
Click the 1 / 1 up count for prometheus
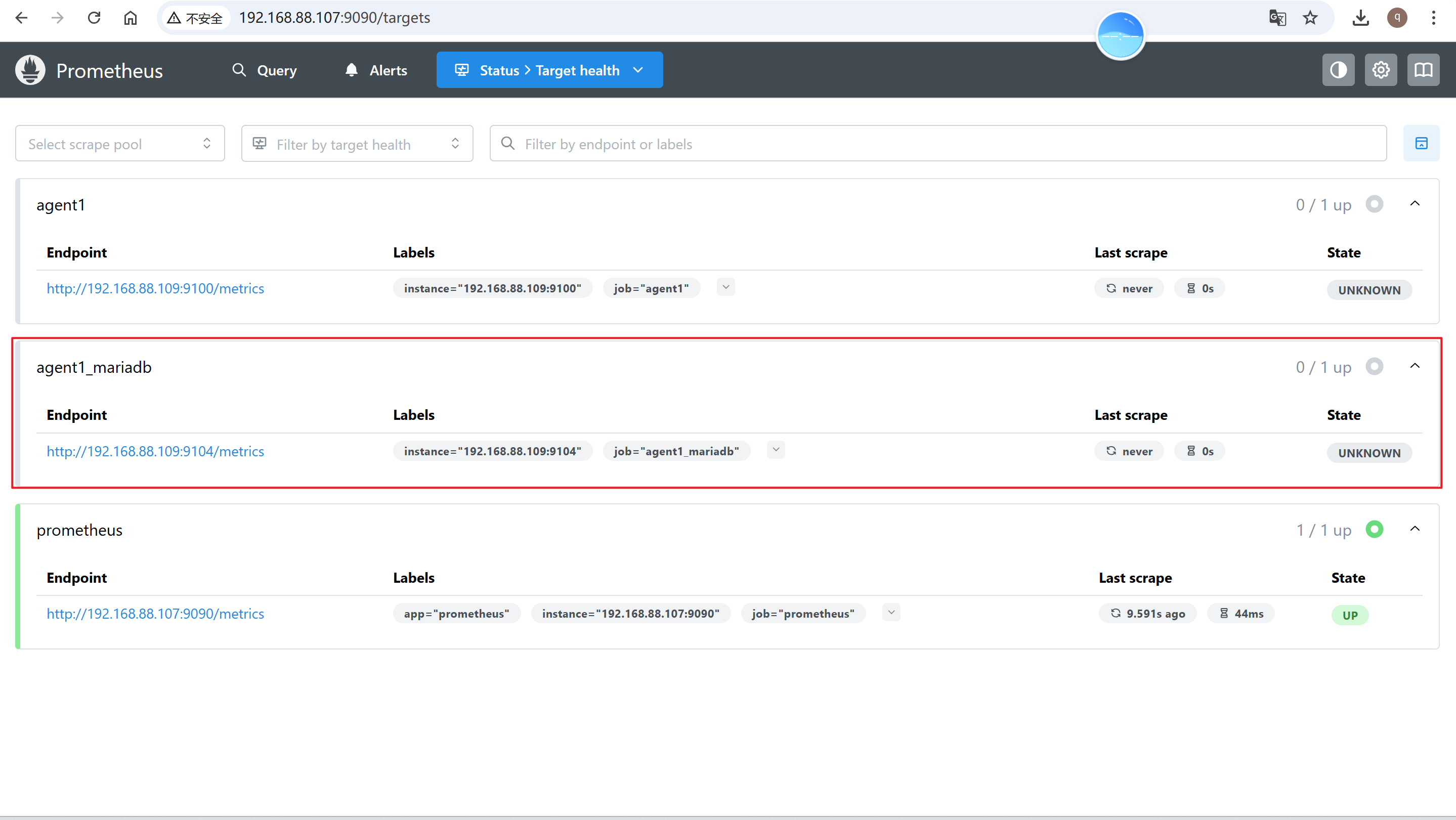pyautogui.click(x=1324, y=530)
